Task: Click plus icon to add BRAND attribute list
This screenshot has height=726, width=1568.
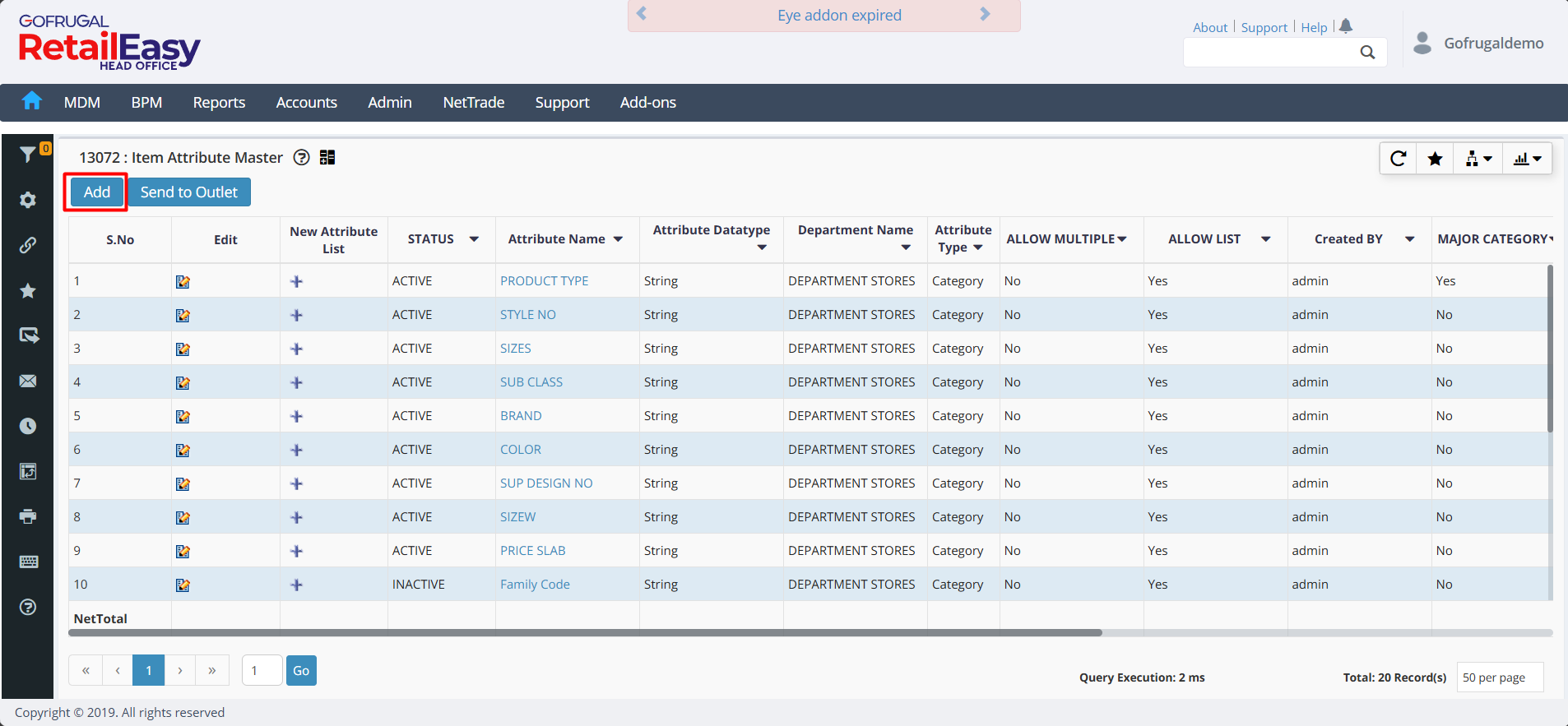Action: (297, 417)
